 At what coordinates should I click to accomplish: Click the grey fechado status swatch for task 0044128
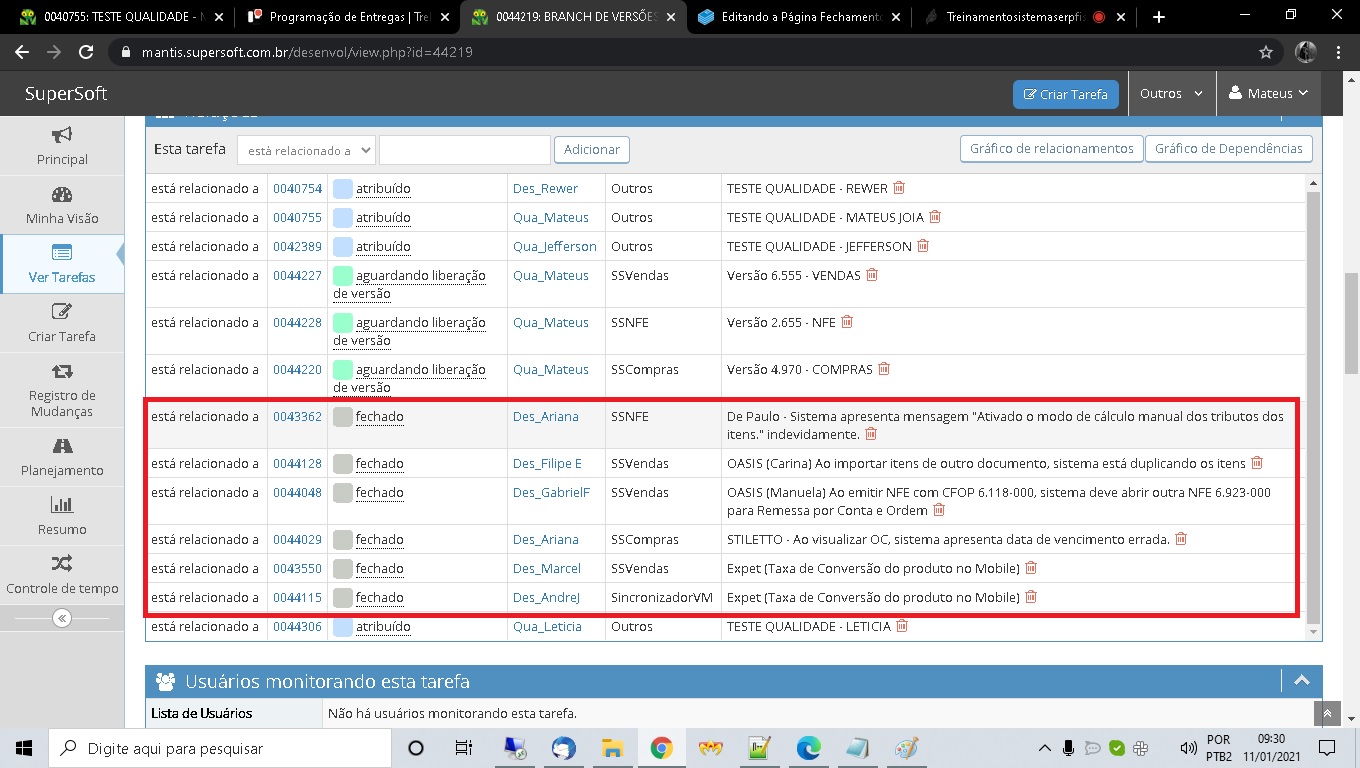(x=343, y=464)
